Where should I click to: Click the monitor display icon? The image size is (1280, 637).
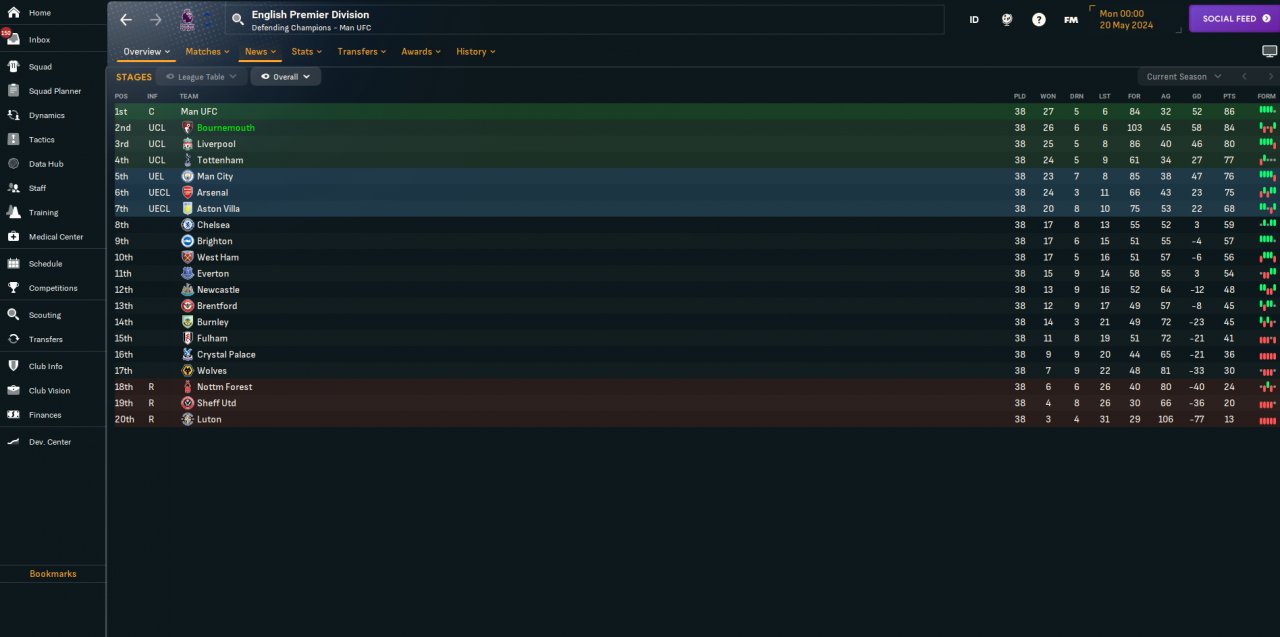coord(1270,51)
